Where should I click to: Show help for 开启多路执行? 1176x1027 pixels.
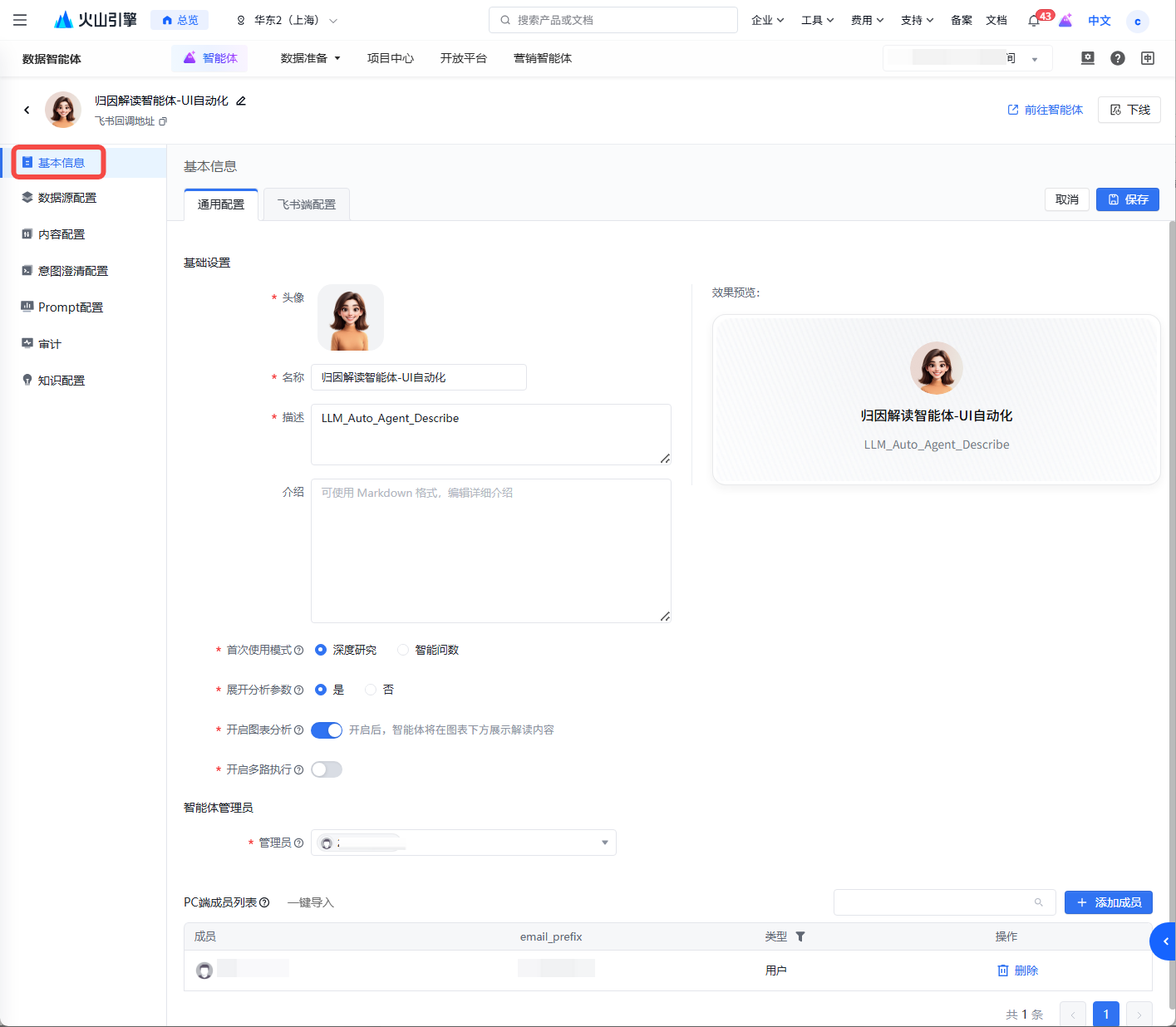coord(299,769)
